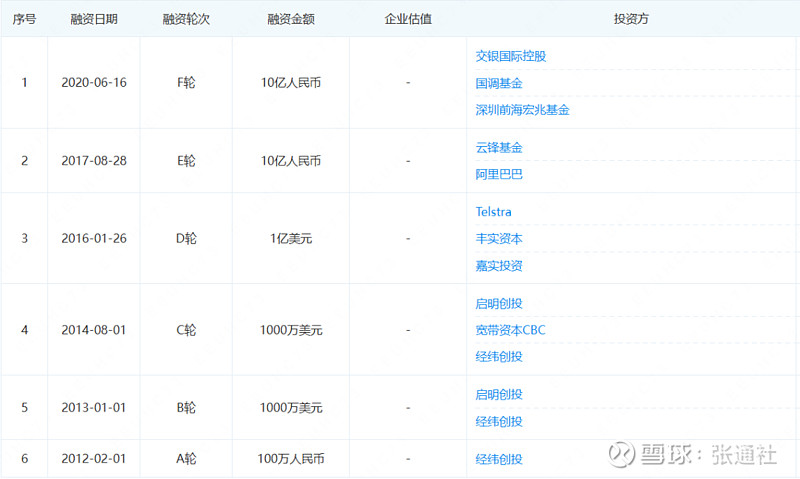
Task: Select 1000万美元 amount in B轮 row
Action: point(291,408)
